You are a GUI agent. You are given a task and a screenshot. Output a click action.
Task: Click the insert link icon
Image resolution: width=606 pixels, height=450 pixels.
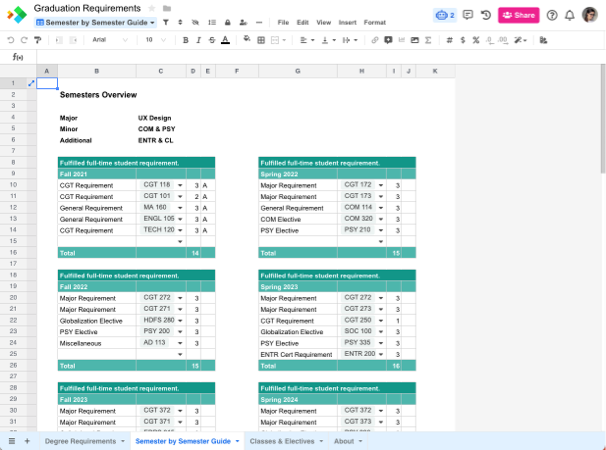[x=374, y=40]
